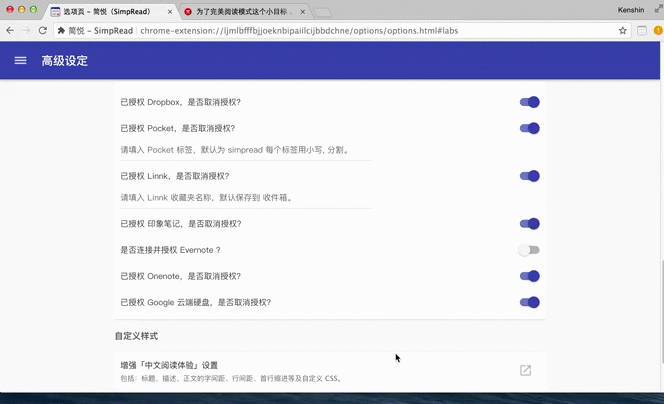Toggle the 印象笔记 authorization switch

click(529, 224)
